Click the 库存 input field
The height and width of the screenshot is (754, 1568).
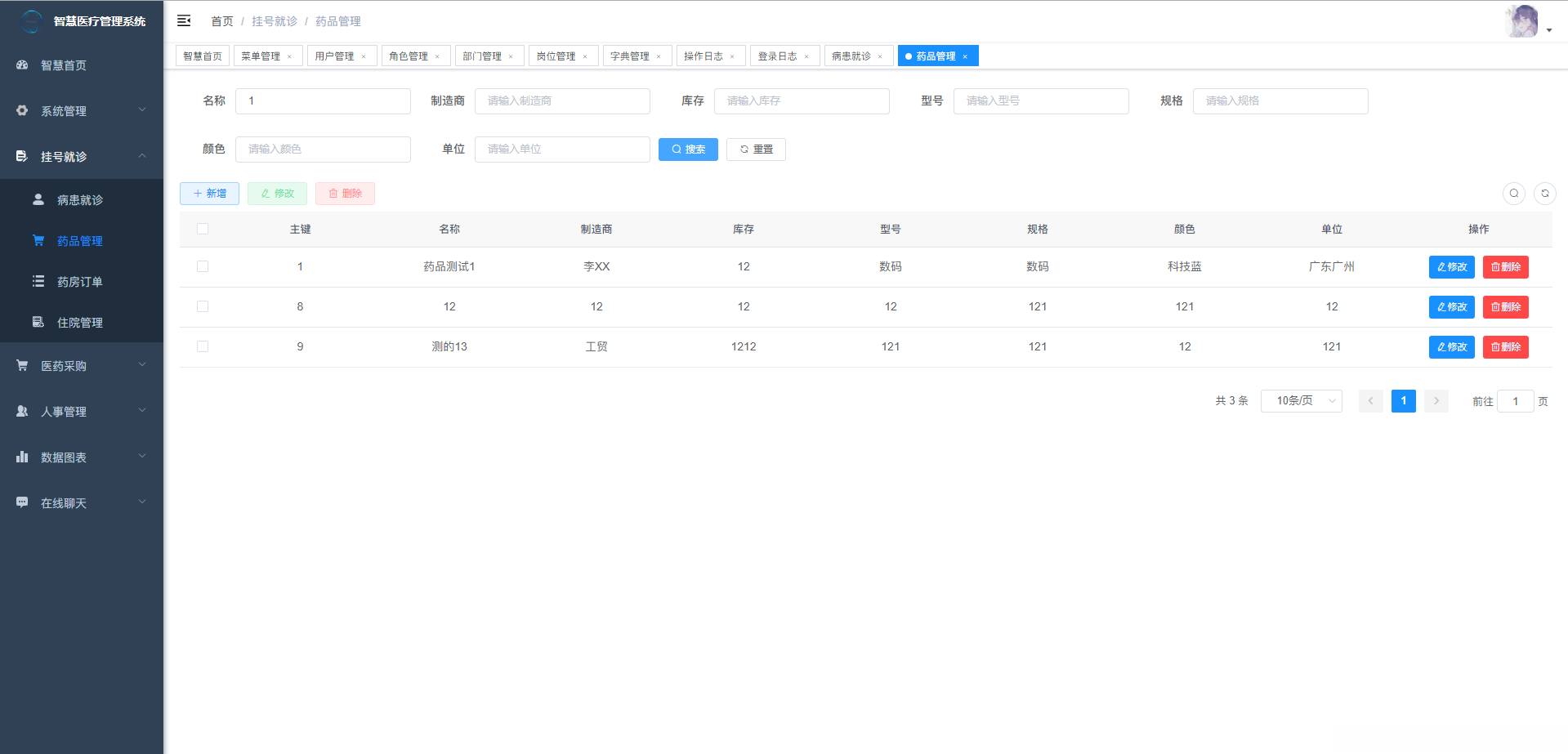(x=802, y=101)
